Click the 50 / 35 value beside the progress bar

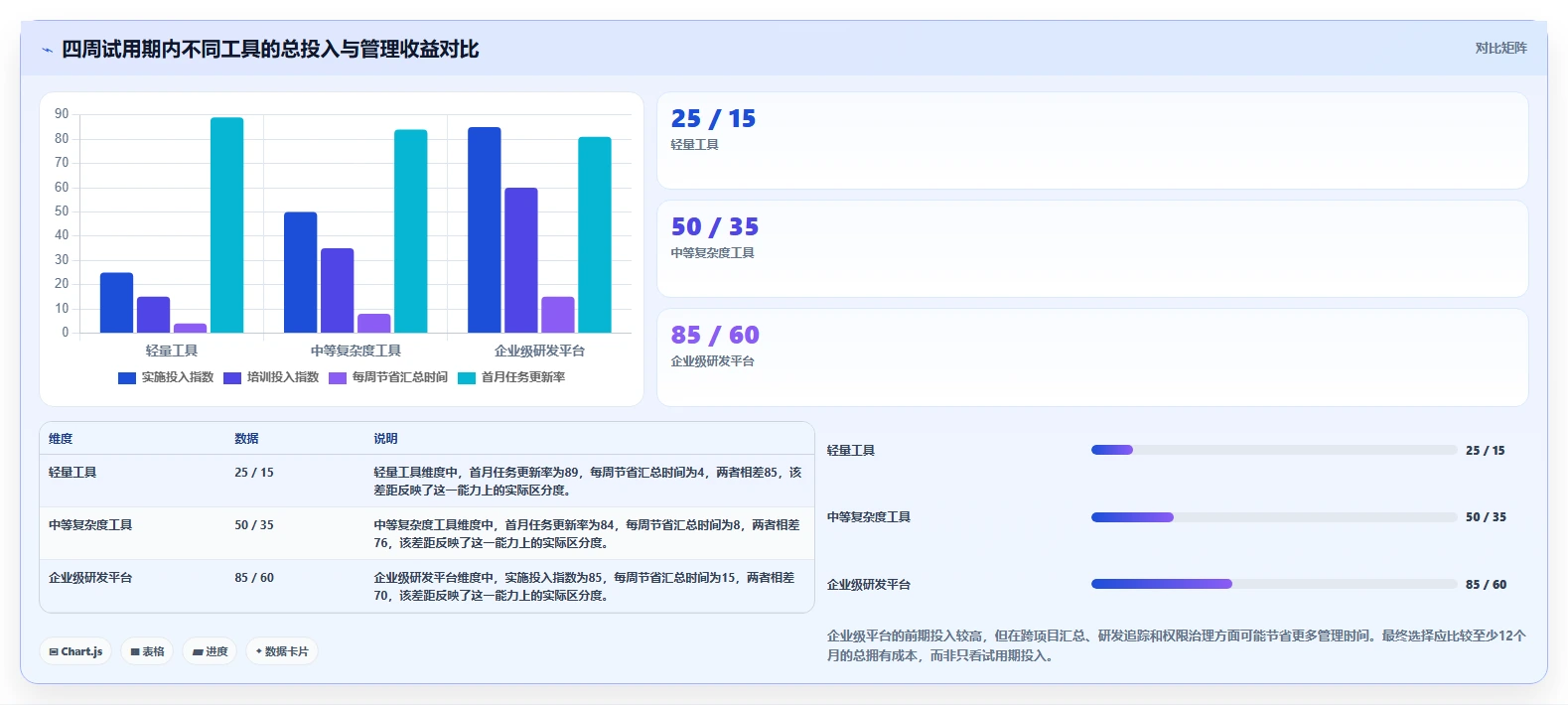click(1486, 517)
